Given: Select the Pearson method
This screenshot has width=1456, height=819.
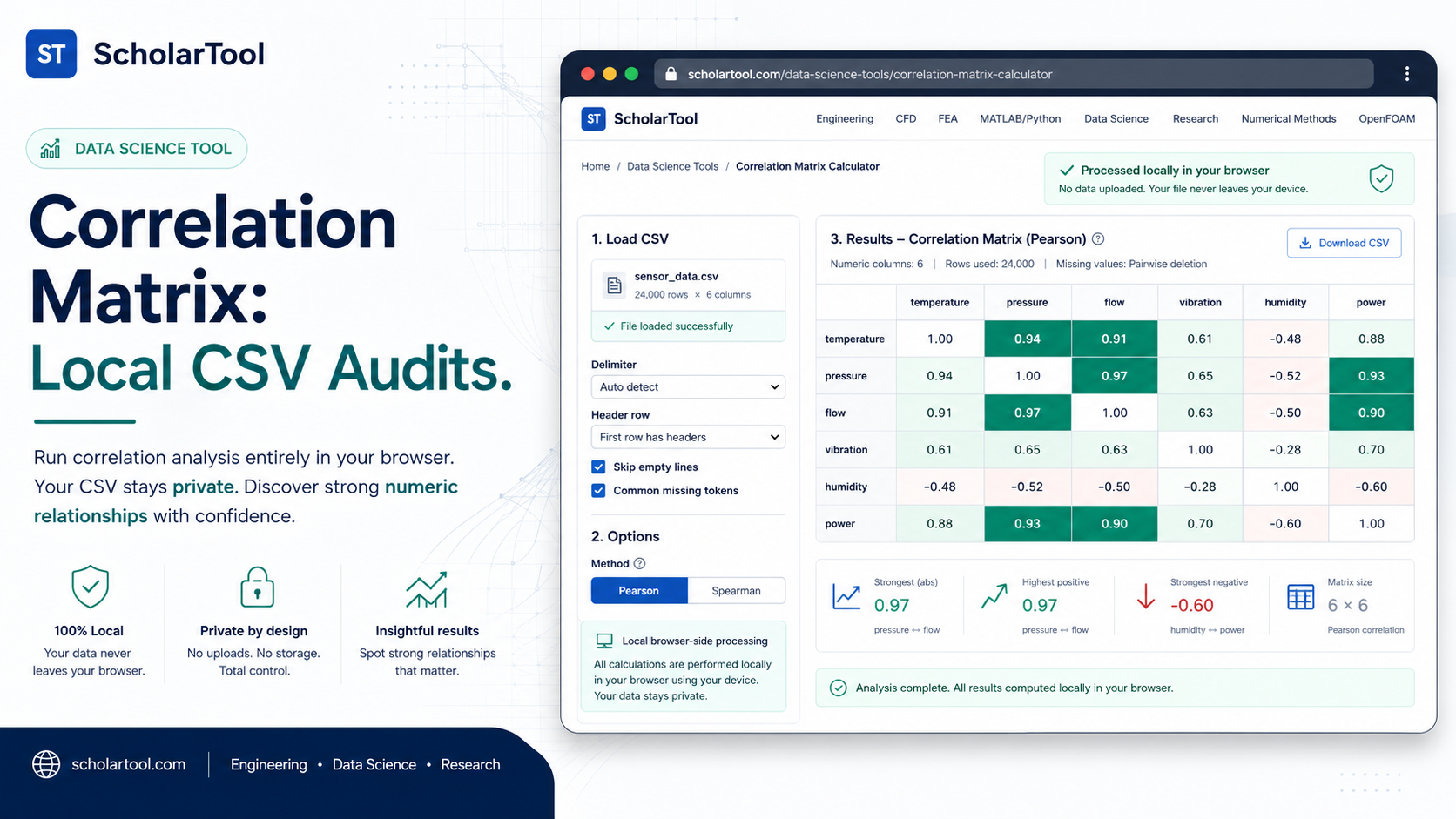Looking at the screenshot, I should pyautogui.click(x=639, y=590).
